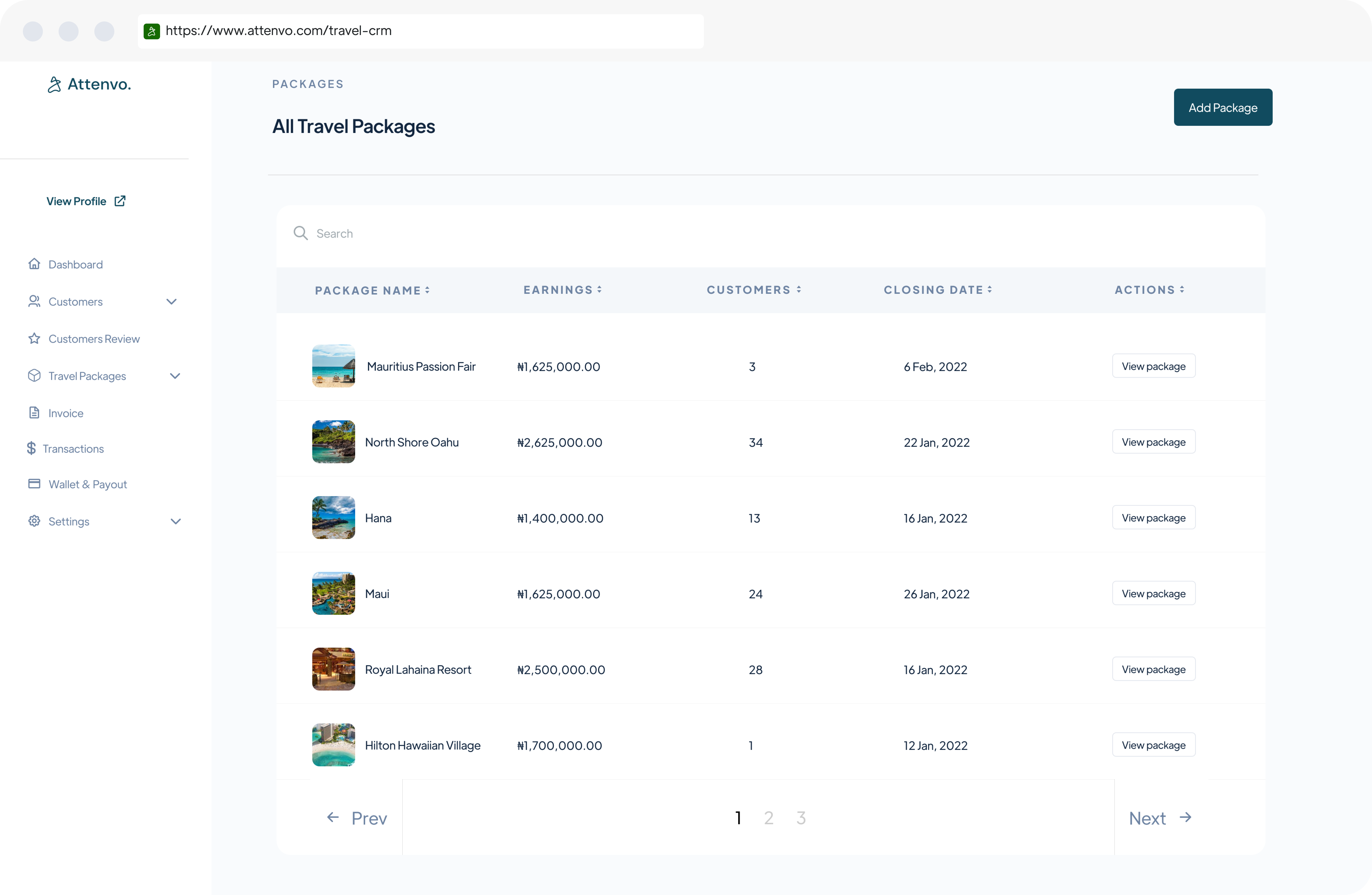The width and height of the screenshot is (1372, 895).
Task: View package for Hana
Action: [x=1154, y=517]
